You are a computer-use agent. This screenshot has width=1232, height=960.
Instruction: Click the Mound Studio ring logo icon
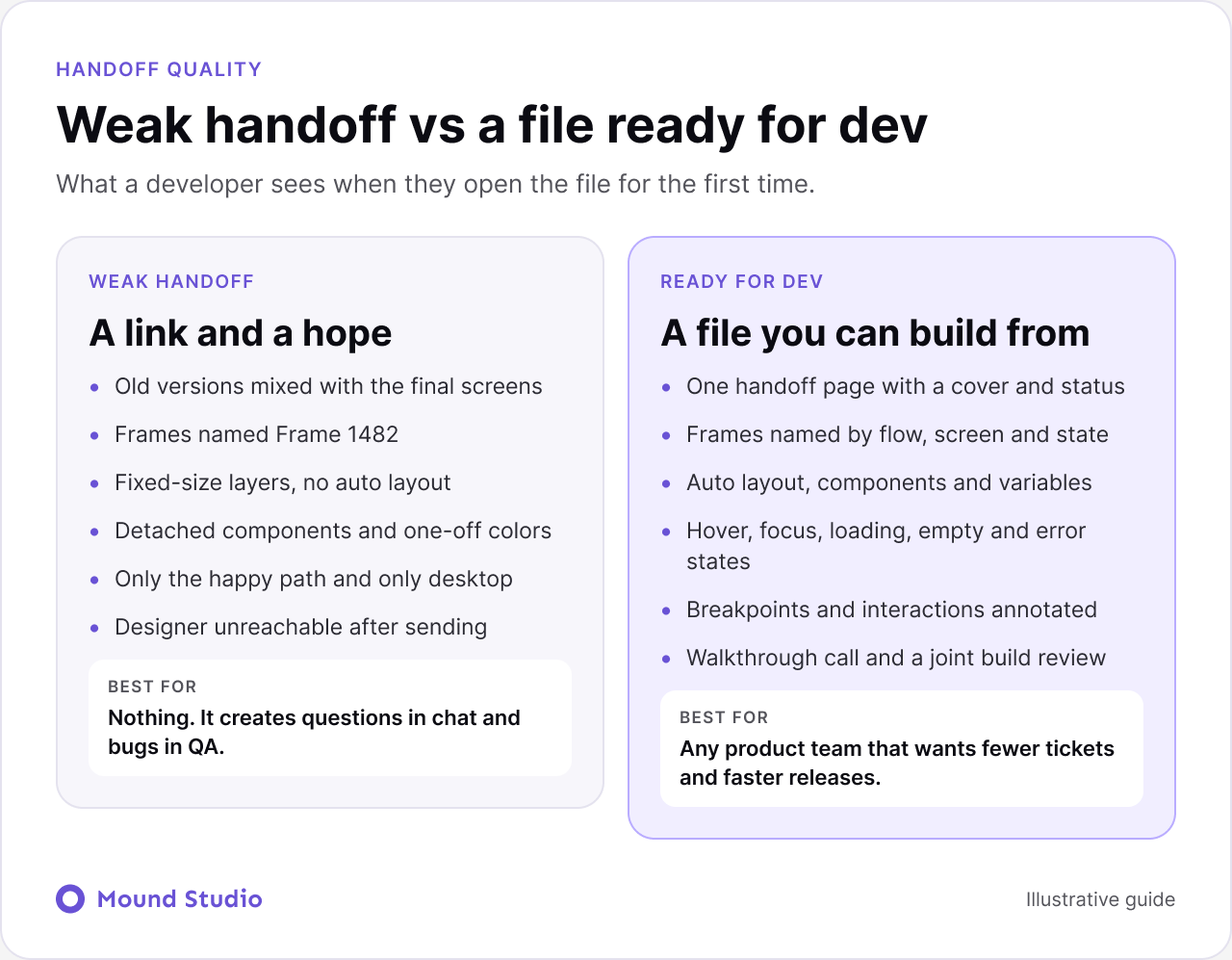70,898
